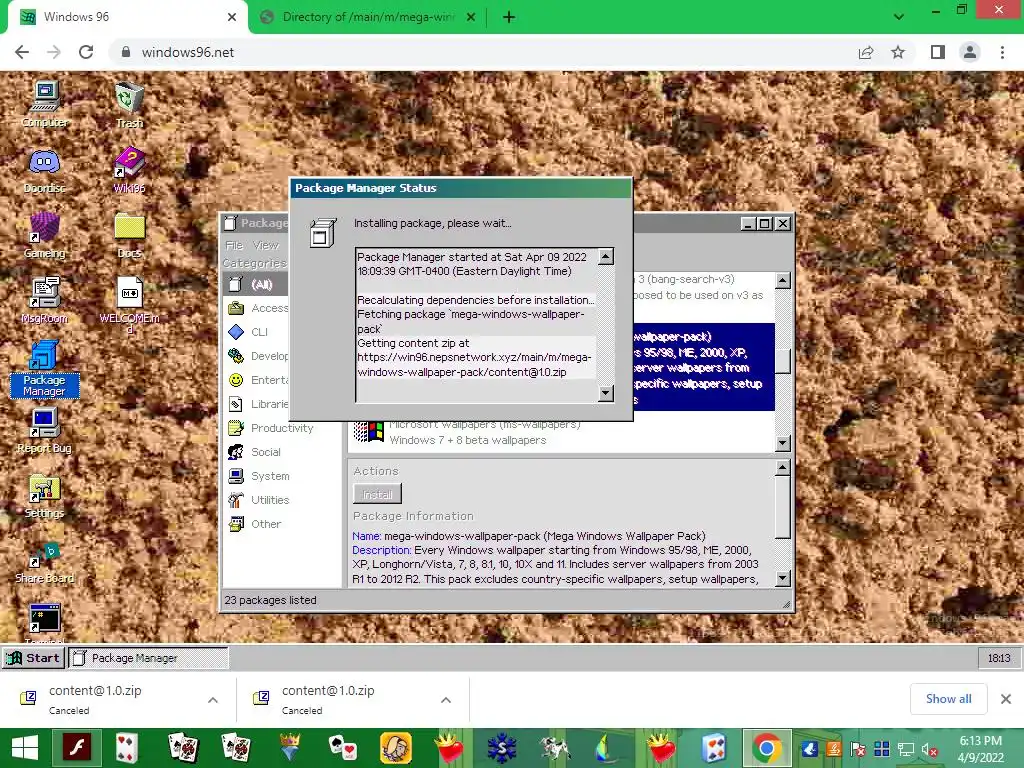Close the downloads bar
This screenshot has width=1024, height=768.
pyautogui.click(x=1006, y=699)
